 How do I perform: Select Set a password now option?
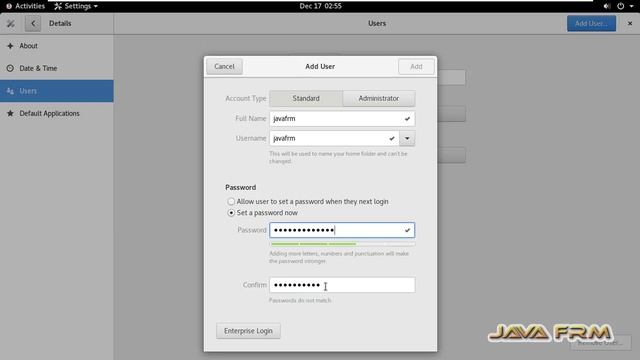pos(231,213)
